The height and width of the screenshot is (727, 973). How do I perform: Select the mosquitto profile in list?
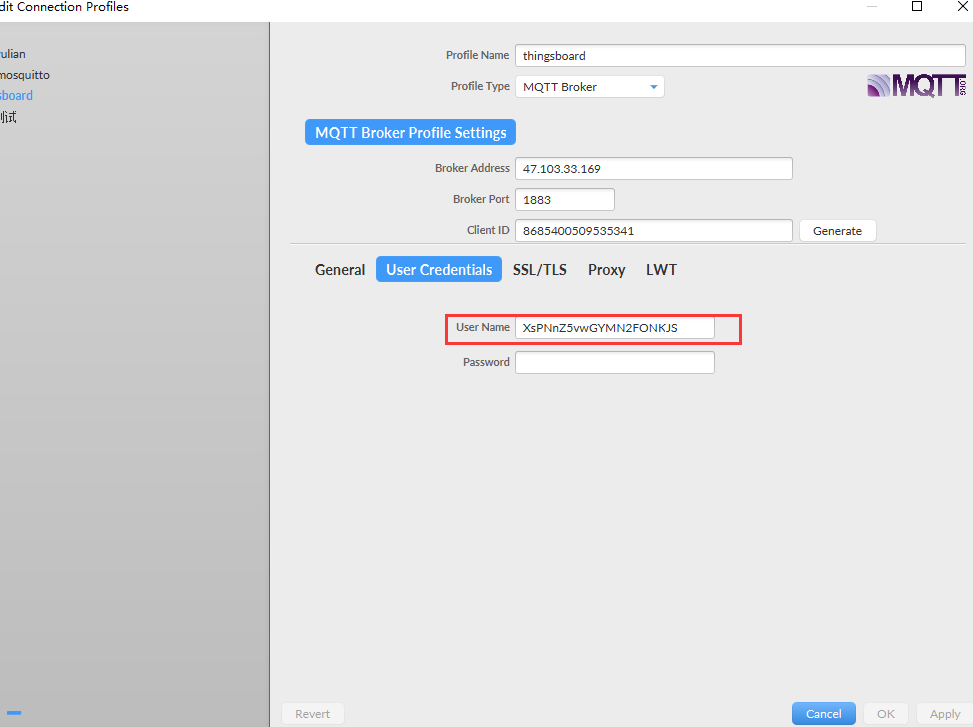click(25, 75)
